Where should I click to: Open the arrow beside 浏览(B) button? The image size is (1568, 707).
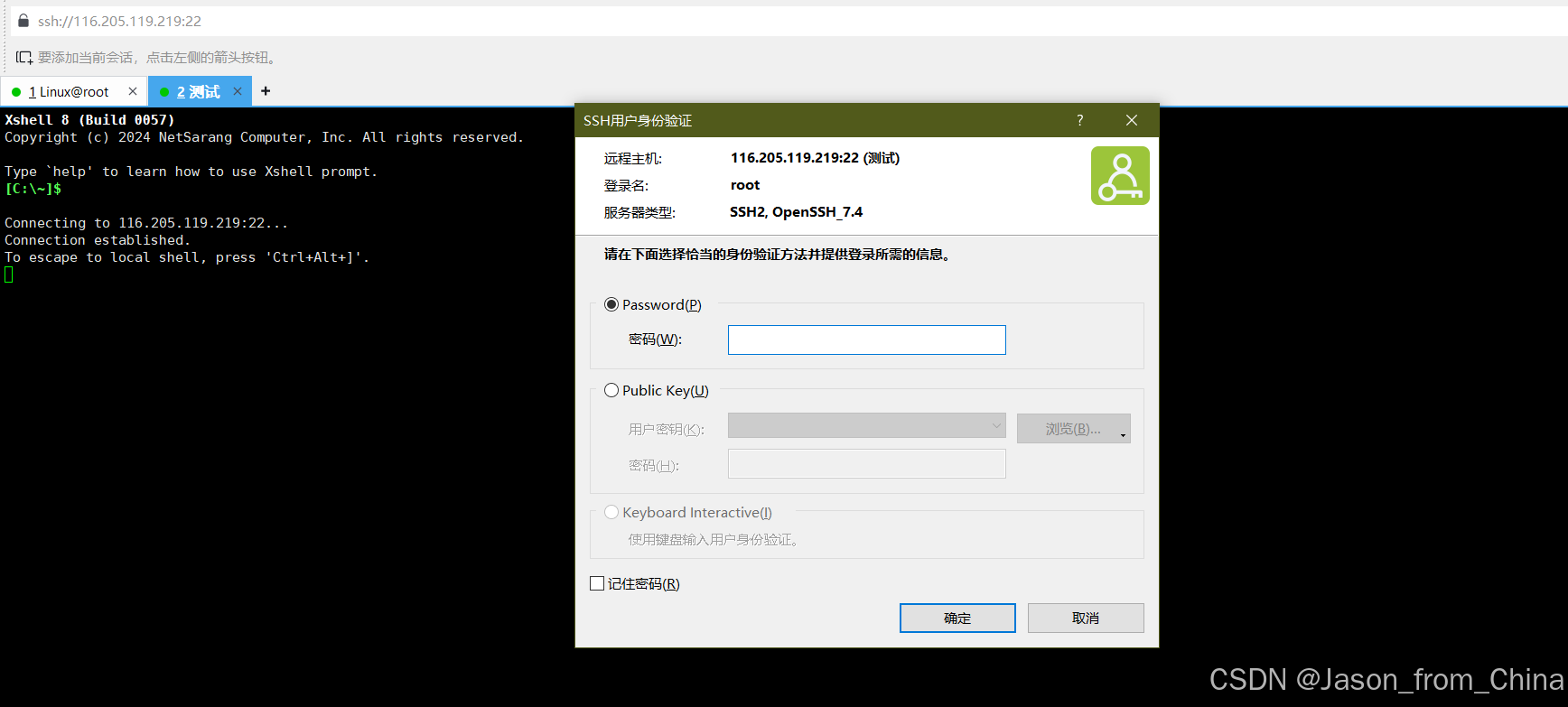click(1124, 435)
